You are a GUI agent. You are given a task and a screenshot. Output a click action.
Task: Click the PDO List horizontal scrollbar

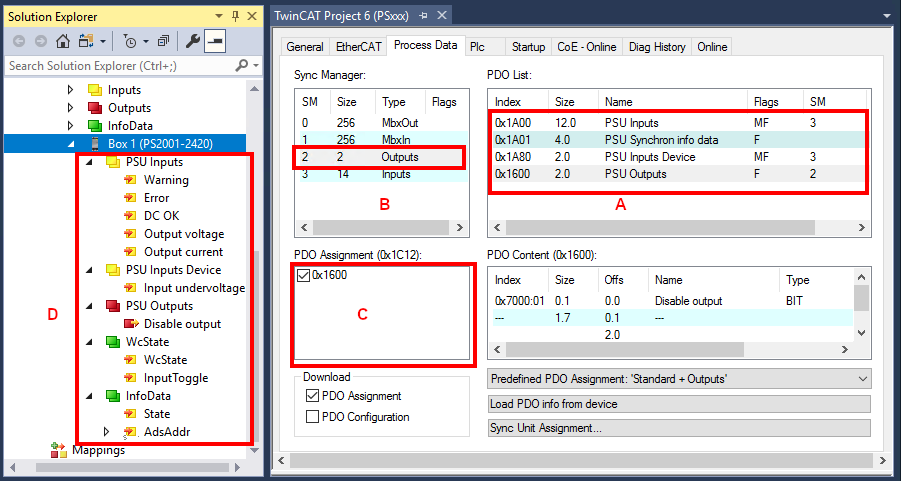679,228
